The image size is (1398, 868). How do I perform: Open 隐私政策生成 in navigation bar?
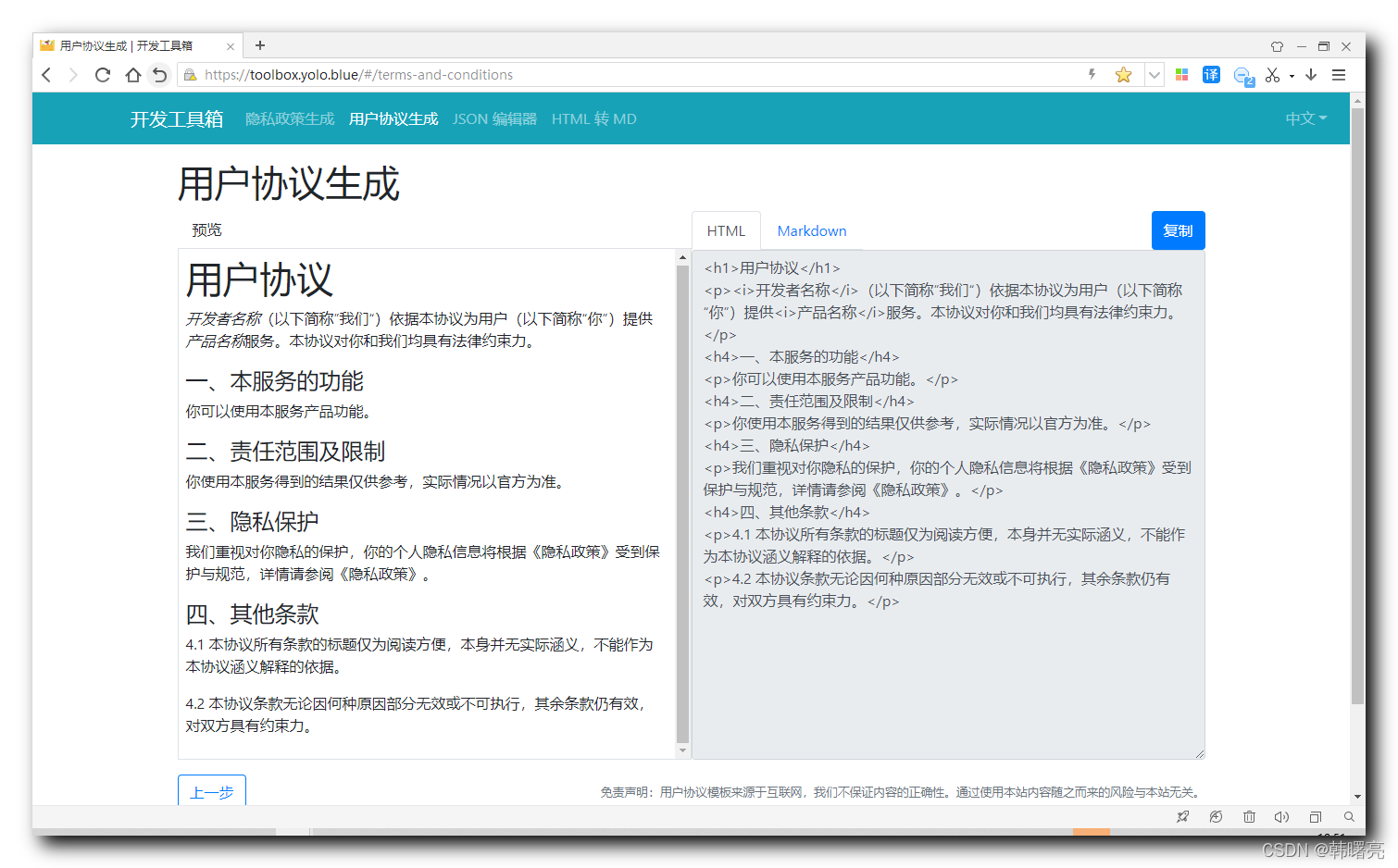[x=290, y=118]
